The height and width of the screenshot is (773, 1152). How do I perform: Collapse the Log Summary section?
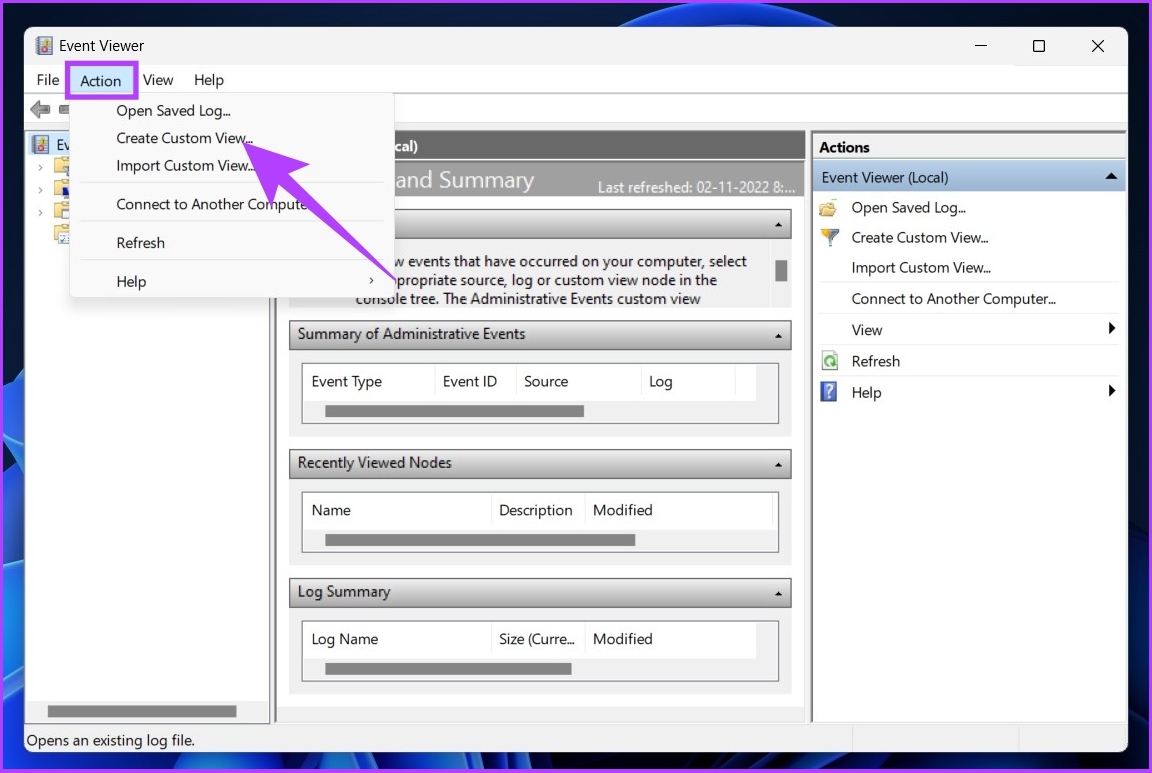(x=778, y=594)
